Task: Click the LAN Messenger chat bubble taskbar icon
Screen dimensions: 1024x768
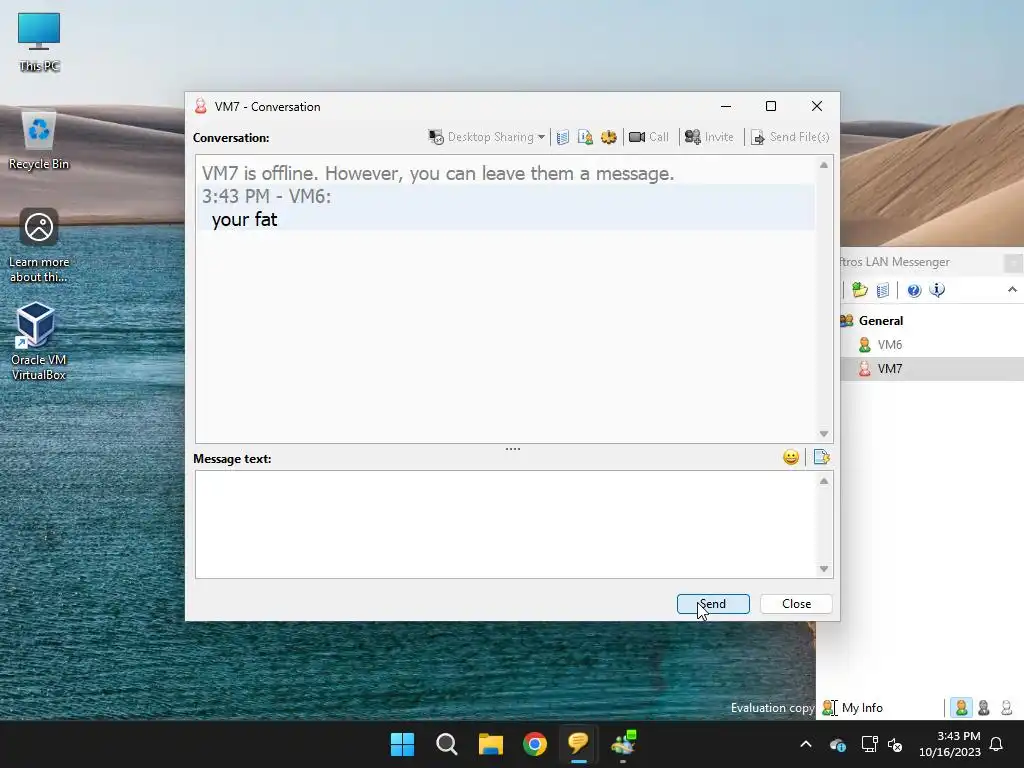Action: (579, 744)
